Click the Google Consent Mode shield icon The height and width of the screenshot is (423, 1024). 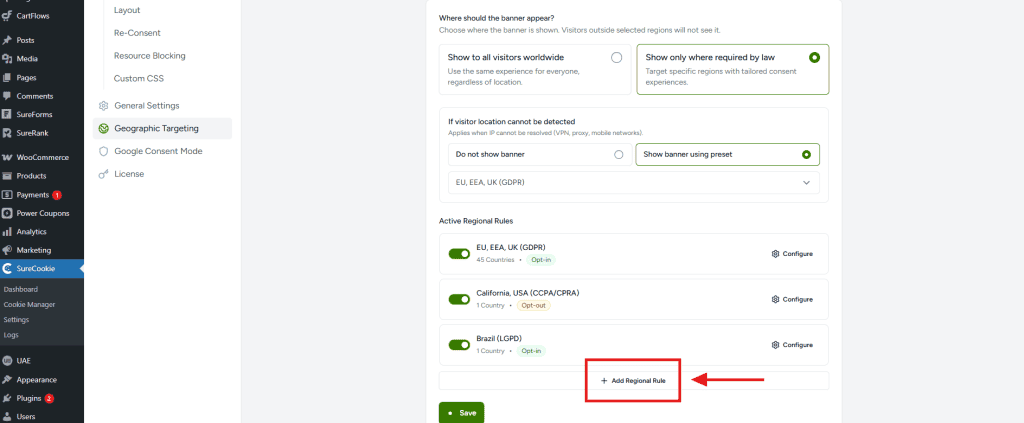[x=103, y=151]
